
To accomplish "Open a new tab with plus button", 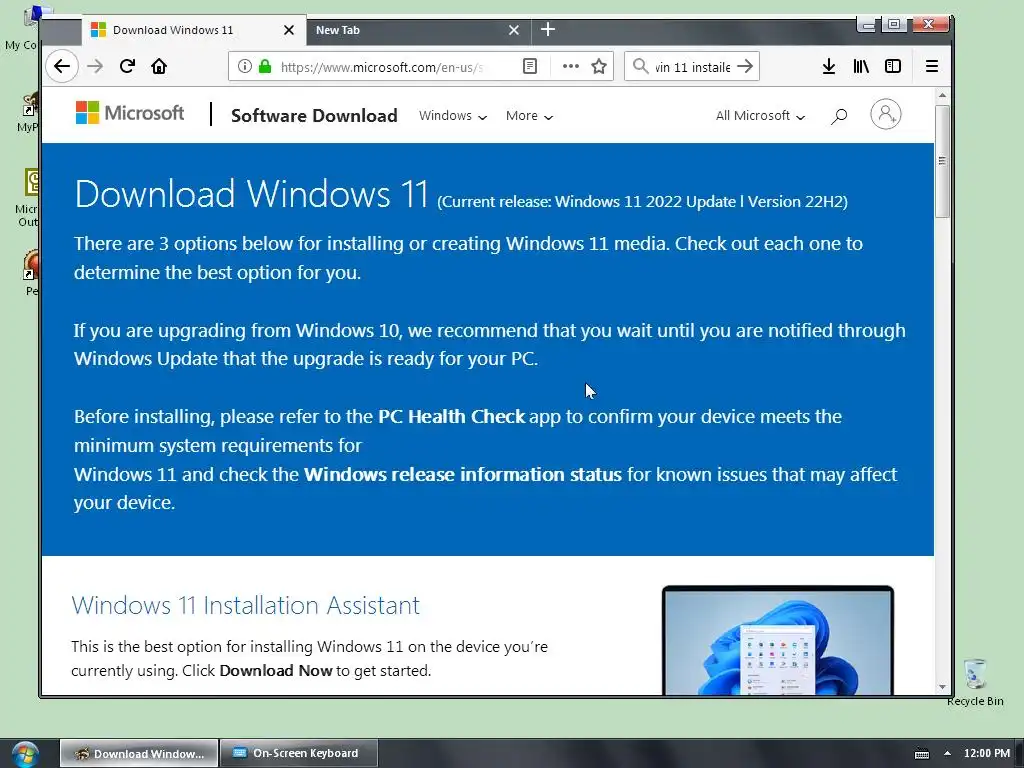I will tap(548, 29).
